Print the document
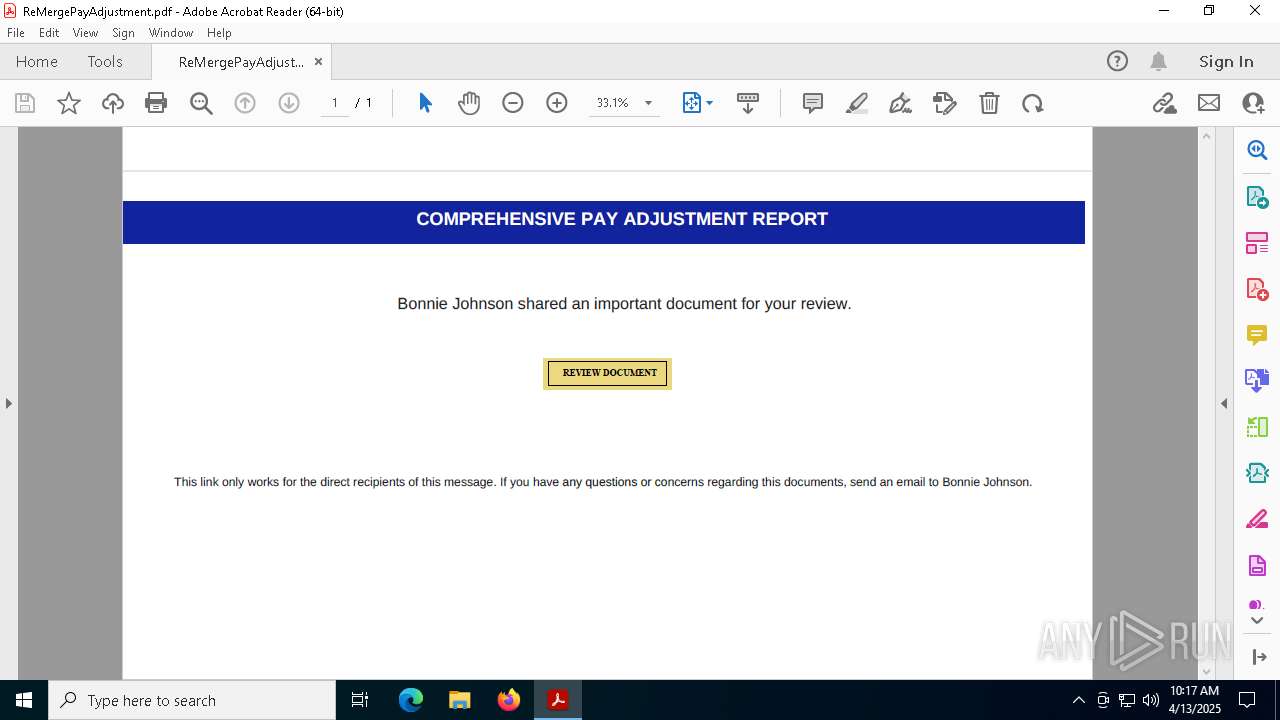Screen dimensions: 1280x720 (156, 103)
